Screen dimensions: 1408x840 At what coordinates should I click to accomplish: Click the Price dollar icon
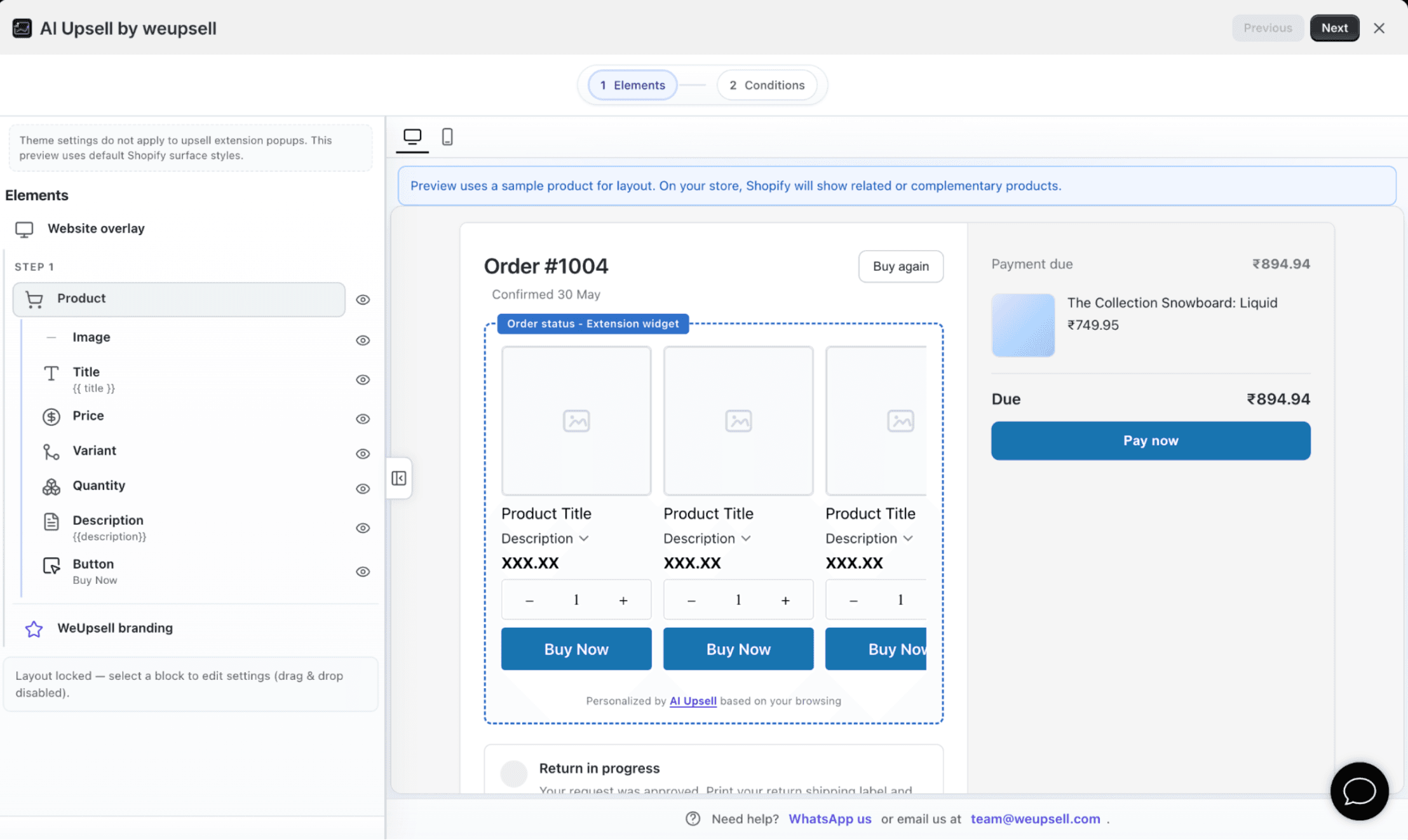click(51, 416)
